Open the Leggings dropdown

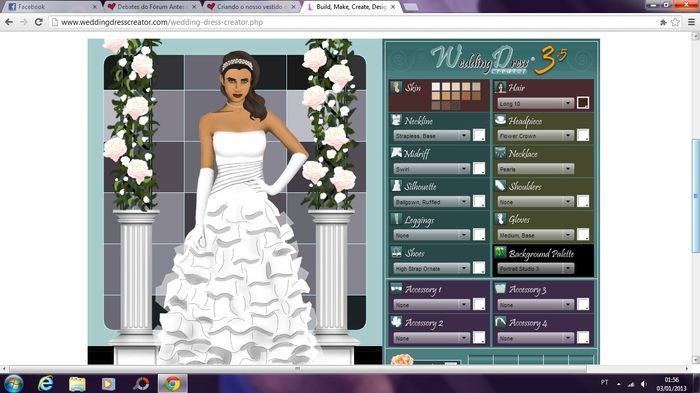431,235
